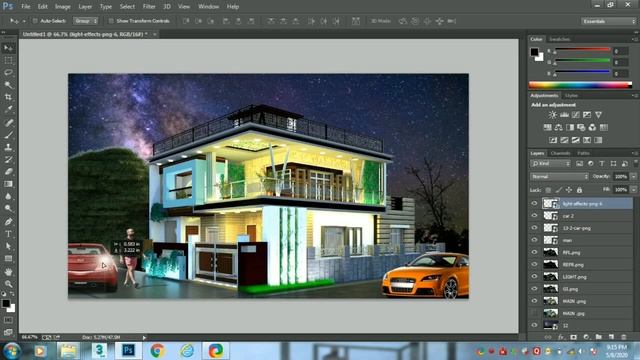The height and width of the screenshot is (360, 640).
Task: Select the Zoom tool
Action: point(8,284)
